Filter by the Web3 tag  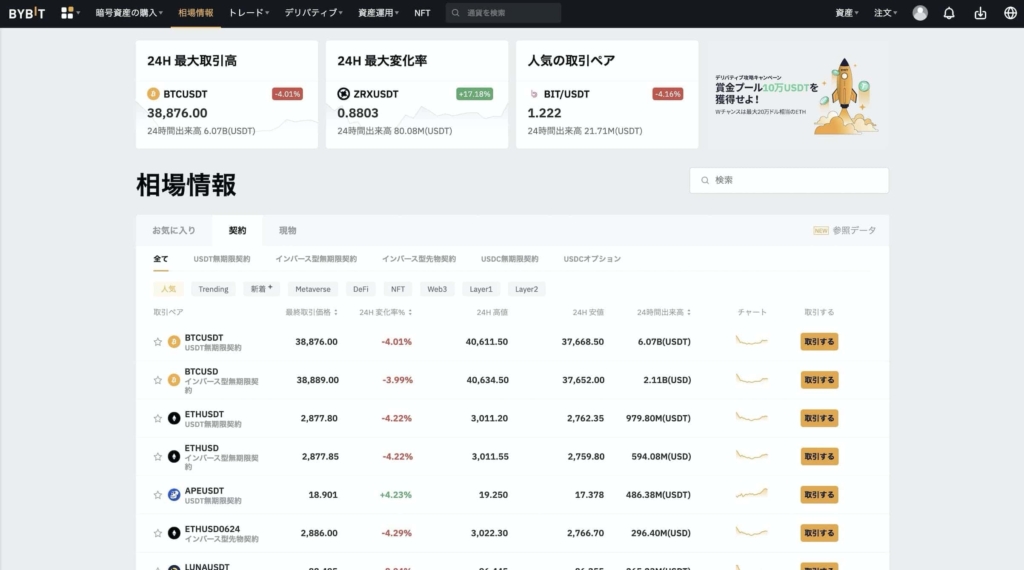coord(437,289)
